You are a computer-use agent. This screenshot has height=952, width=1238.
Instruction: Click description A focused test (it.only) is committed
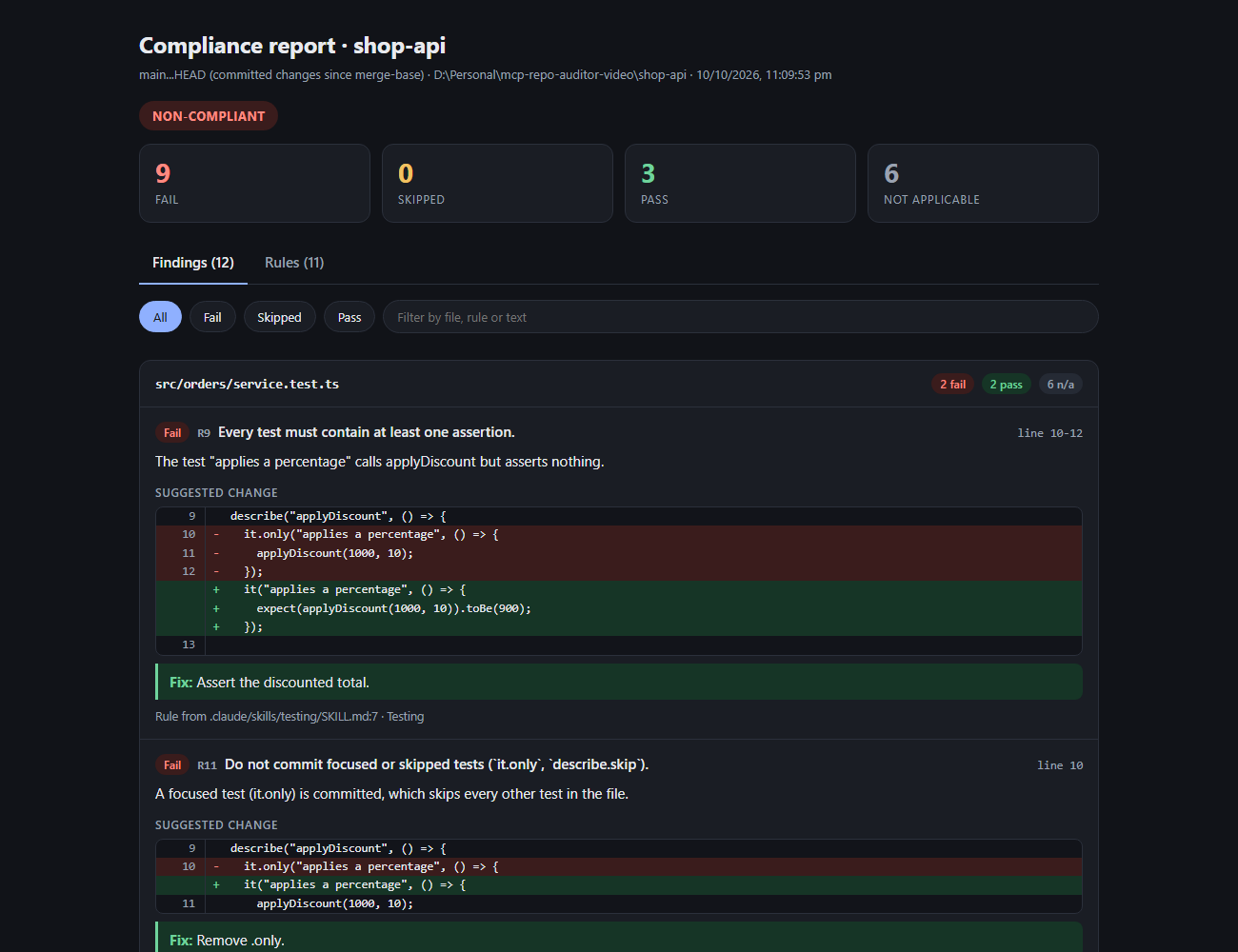[391, 794]
